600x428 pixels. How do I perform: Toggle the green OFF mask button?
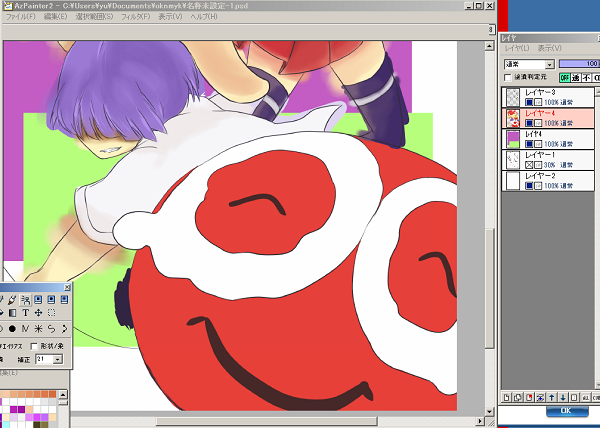coord(564,78)
